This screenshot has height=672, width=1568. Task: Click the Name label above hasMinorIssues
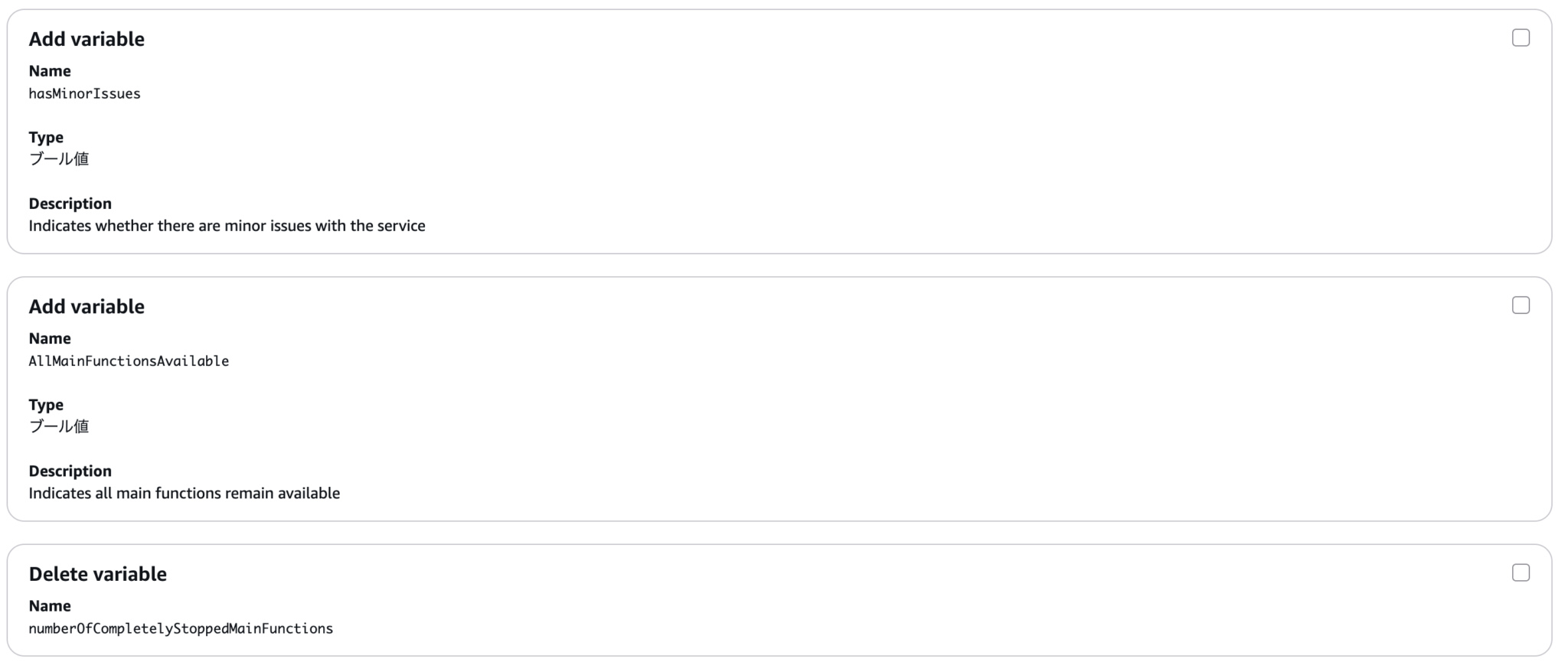coord(50,71)
